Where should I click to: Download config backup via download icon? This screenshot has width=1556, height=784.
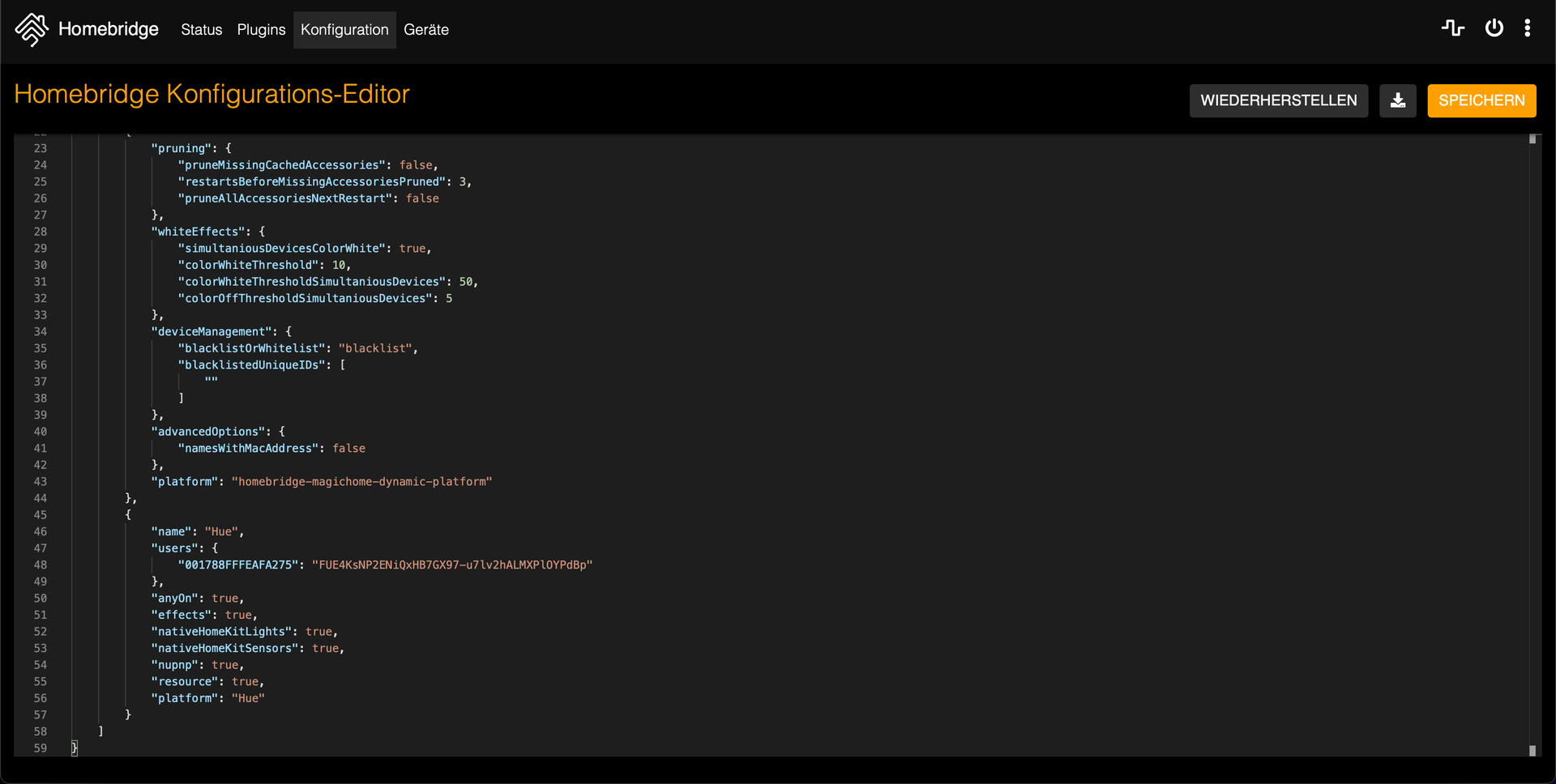pyautogui.click(x=1397, y=100)
